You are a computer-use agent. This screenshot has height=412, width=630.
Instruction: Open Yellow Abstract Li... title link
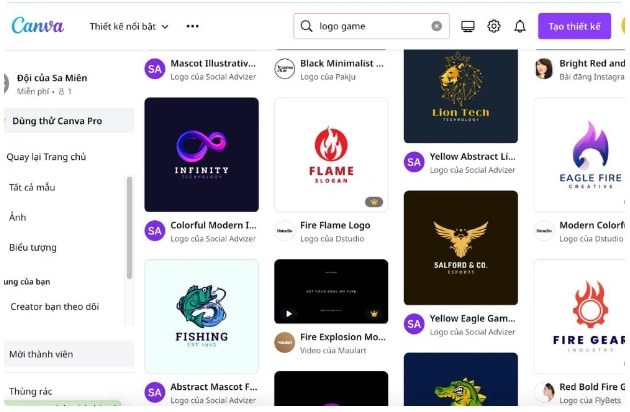[472, 156]
